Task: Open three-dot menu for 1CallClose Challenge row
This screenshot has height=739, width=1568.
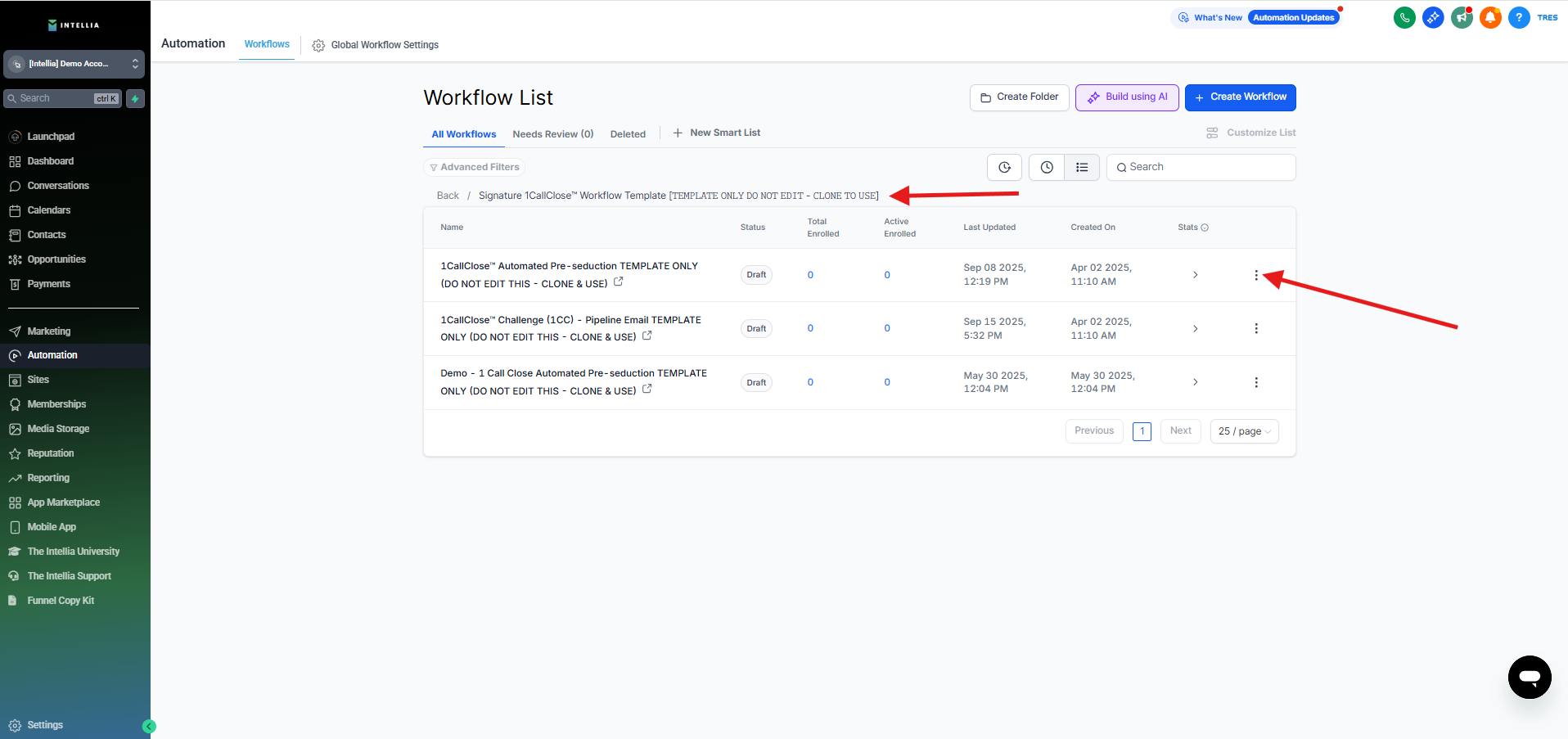Action: (1256, 328)
